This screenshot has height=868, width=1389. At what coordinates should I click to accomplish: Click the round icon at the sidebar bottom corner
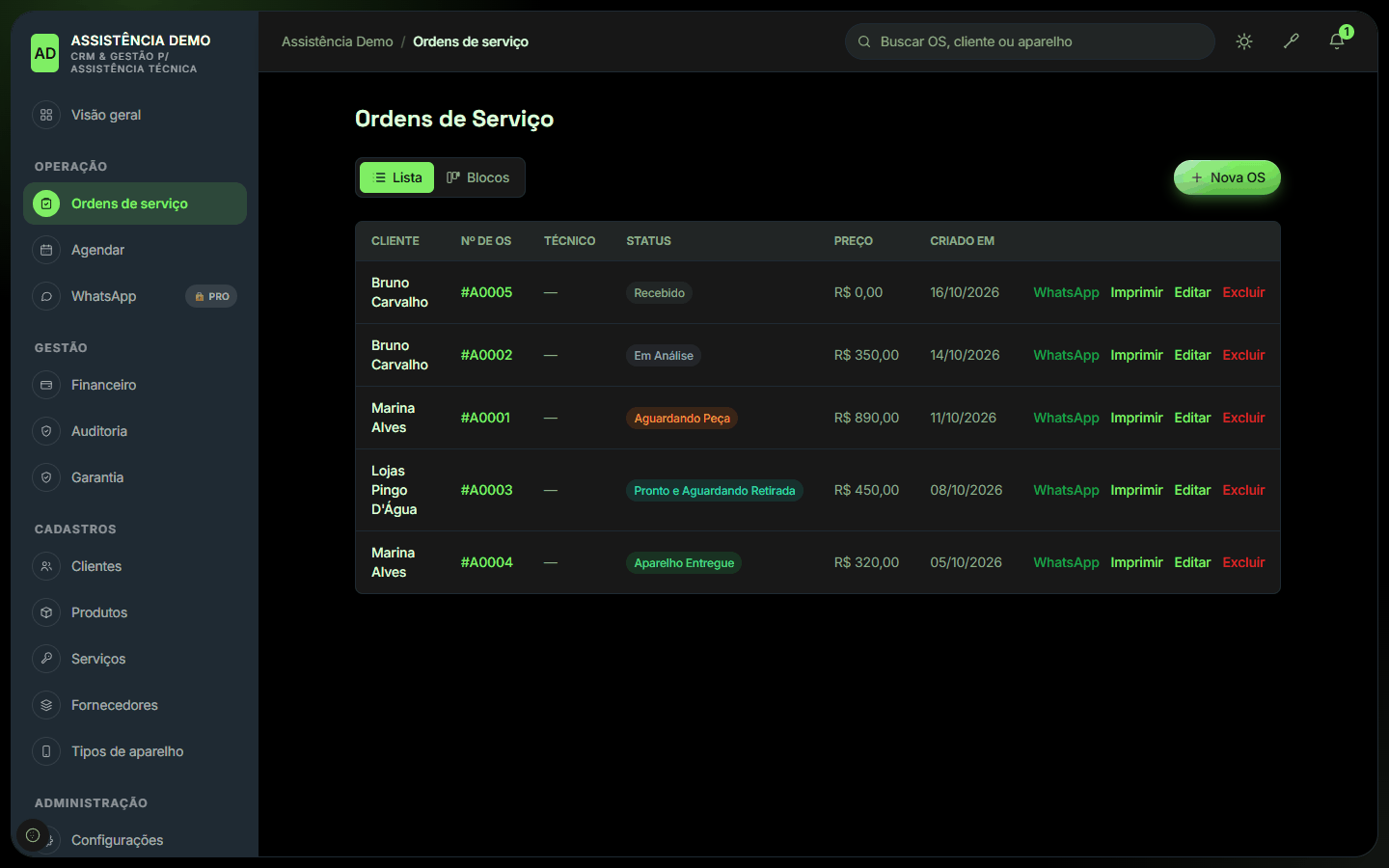(33, 835)
